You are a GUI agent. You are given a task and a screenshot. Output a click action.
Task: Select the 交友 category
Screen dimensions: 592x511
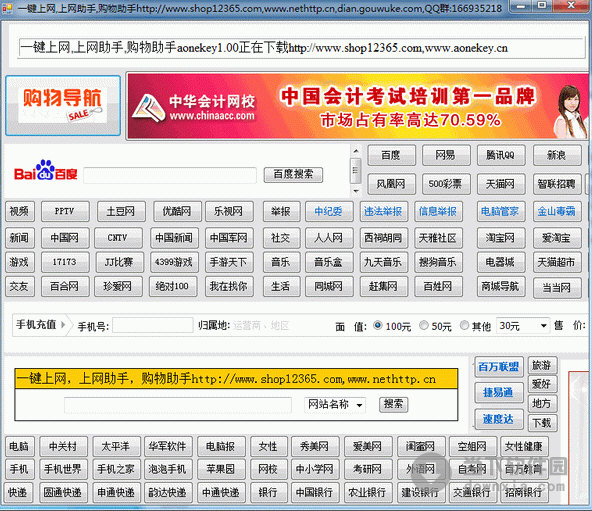point(20,286)
